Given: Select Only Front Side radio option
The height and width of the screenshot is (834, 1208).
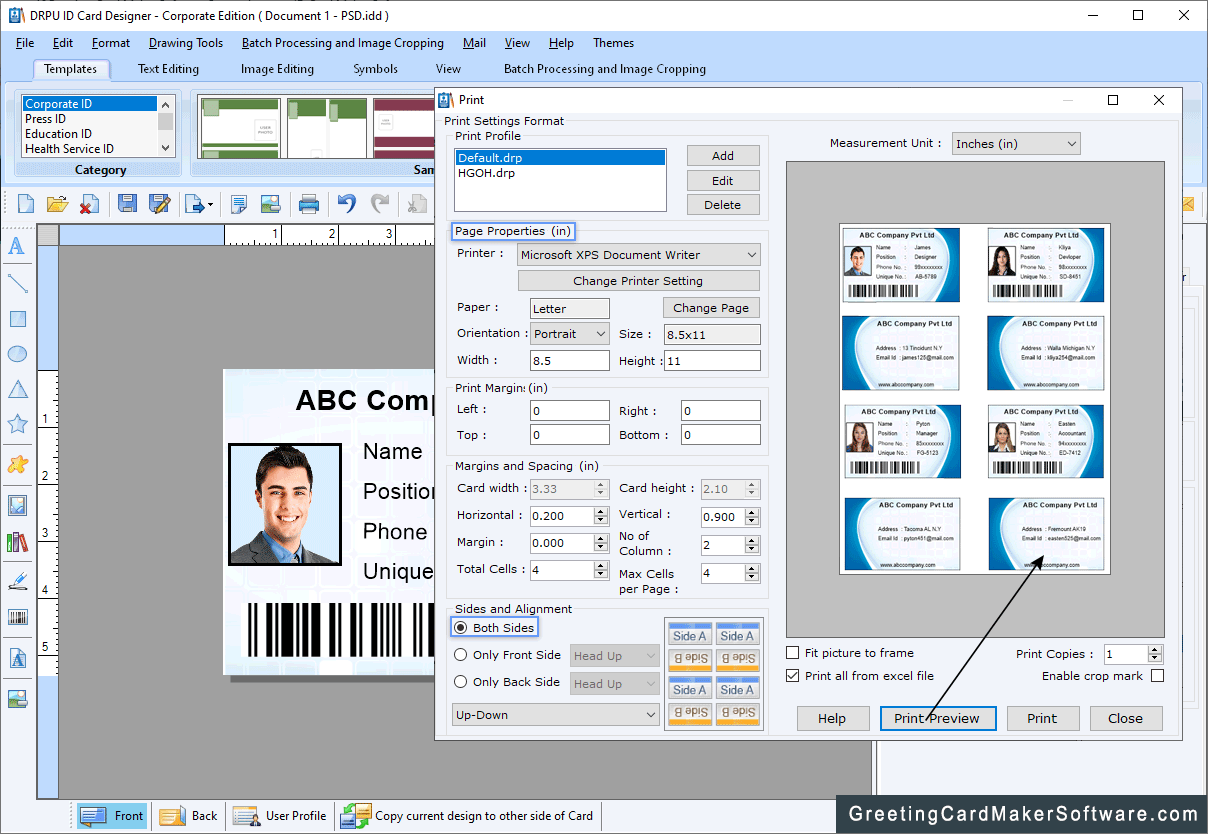Looking at the screenshot, I should pyautogui.click(x=460, y=655).
